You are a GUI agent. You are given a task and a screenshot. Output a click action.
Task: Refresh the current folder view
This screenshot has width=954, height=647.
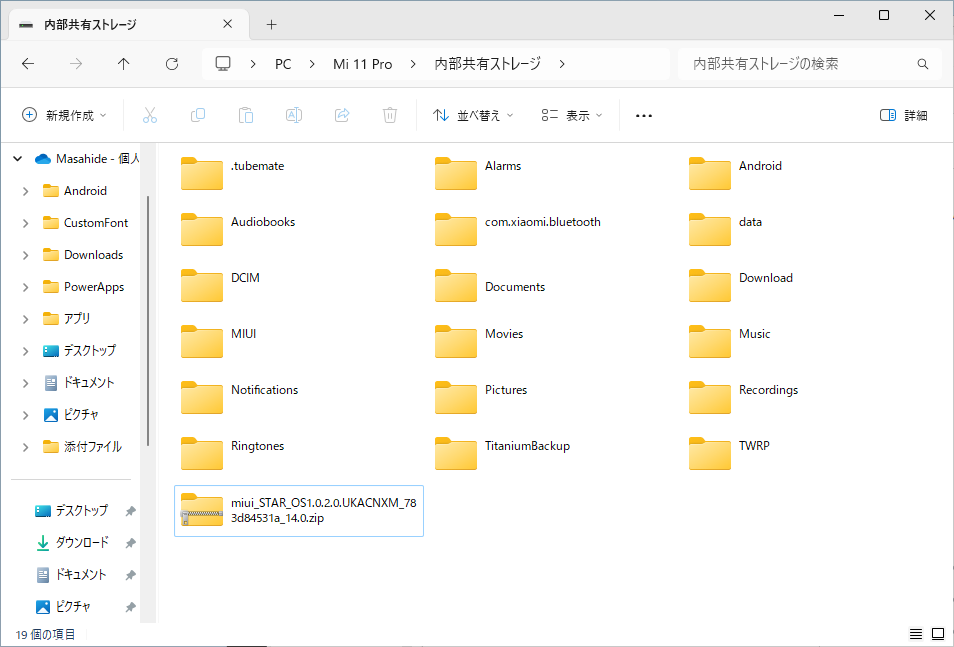(172, 64)
